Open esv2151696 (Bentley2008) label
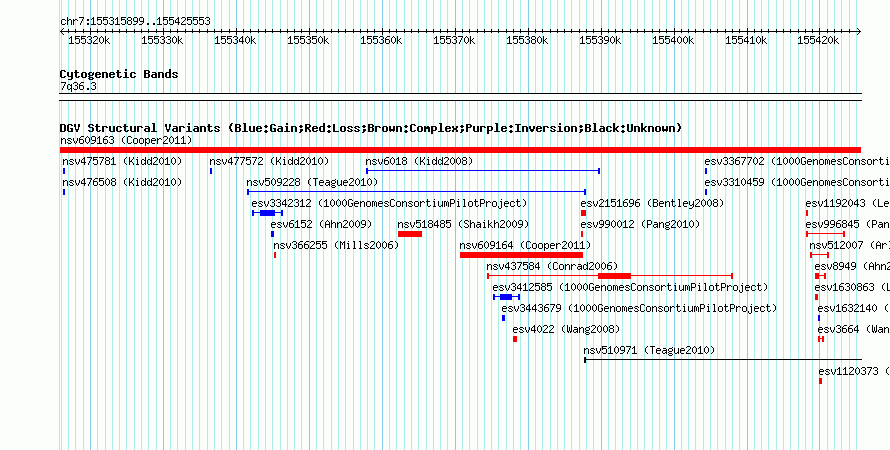The width and height of the screenshot is (890, 450). pos(652,203)
